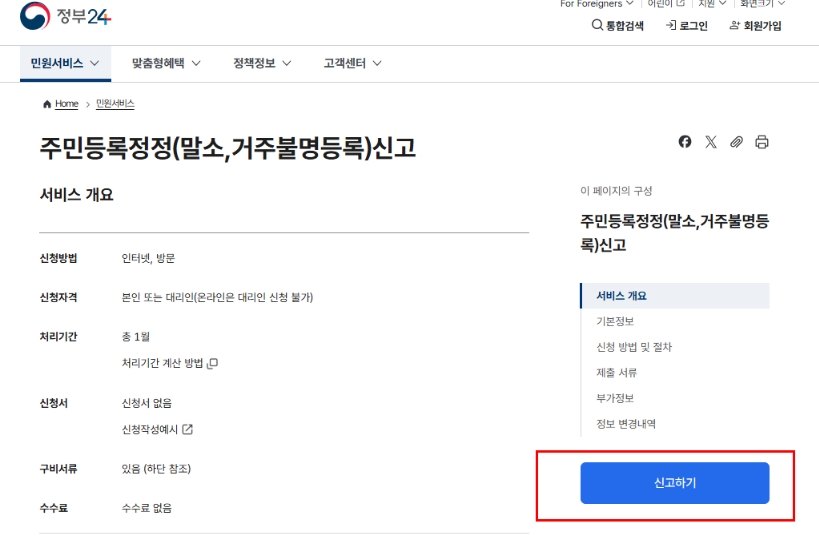Copy page link with paperclip icon

pos(736,142)
